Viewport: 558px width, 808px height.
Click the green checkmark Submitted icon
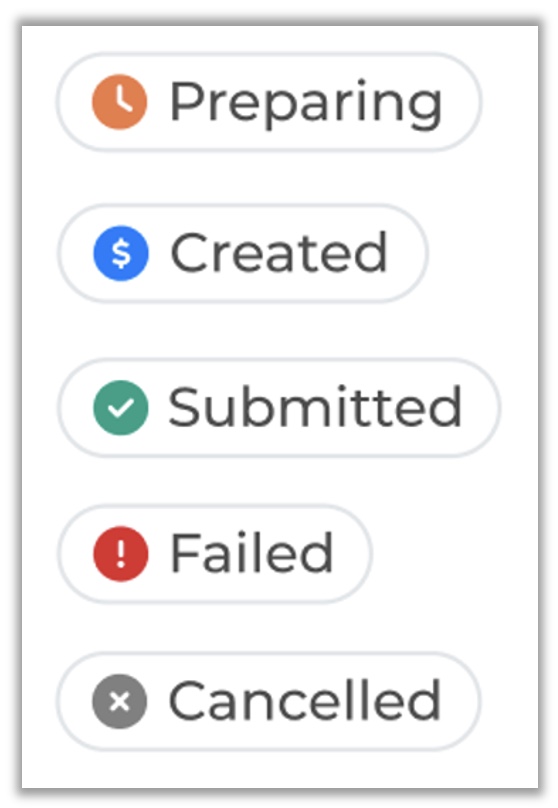point(121,408)
